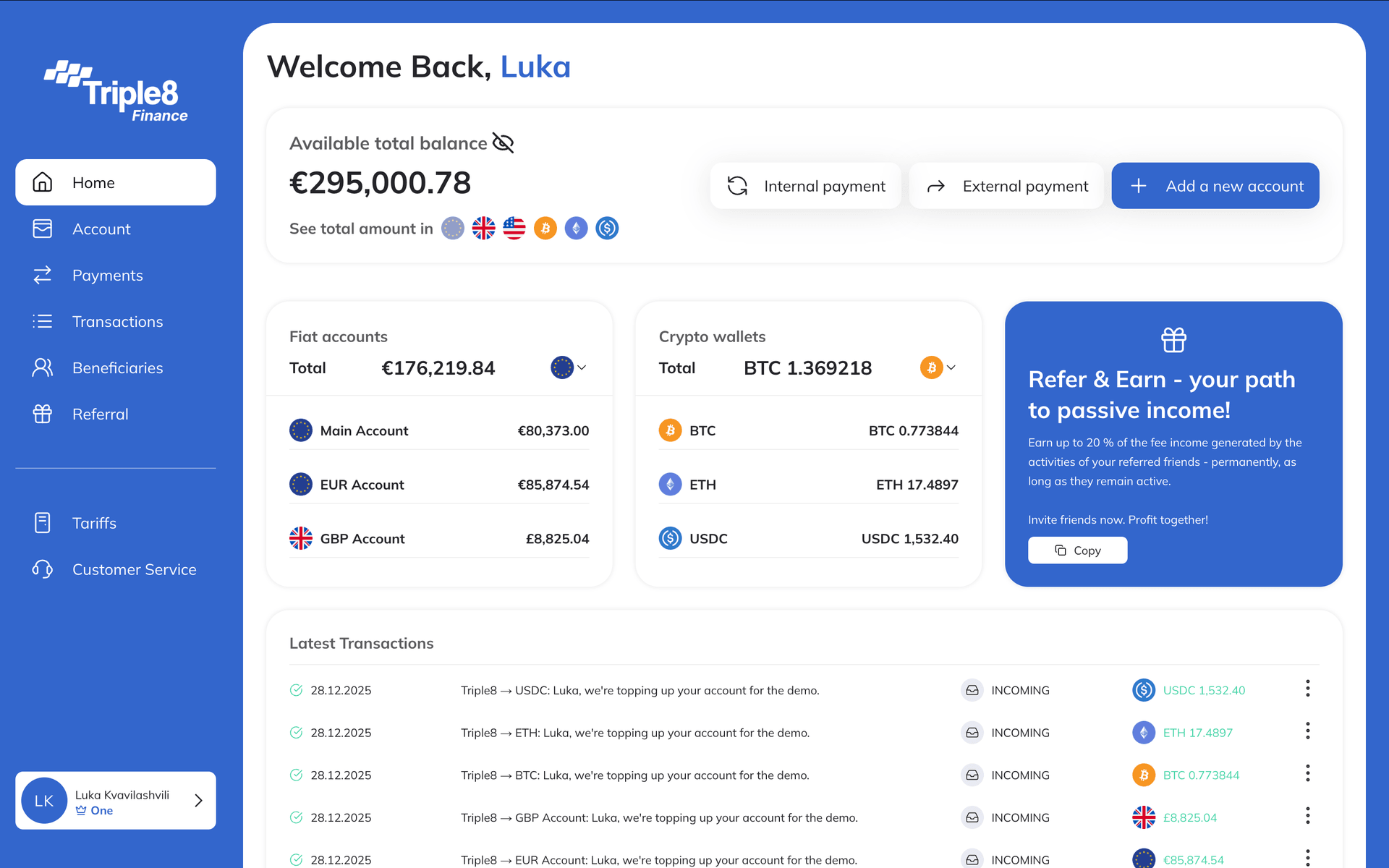Click the incoming tray icon on BTC transaction
Image resolution: width=1389 pixels, height=868 pixels.
tap(972, 775)
